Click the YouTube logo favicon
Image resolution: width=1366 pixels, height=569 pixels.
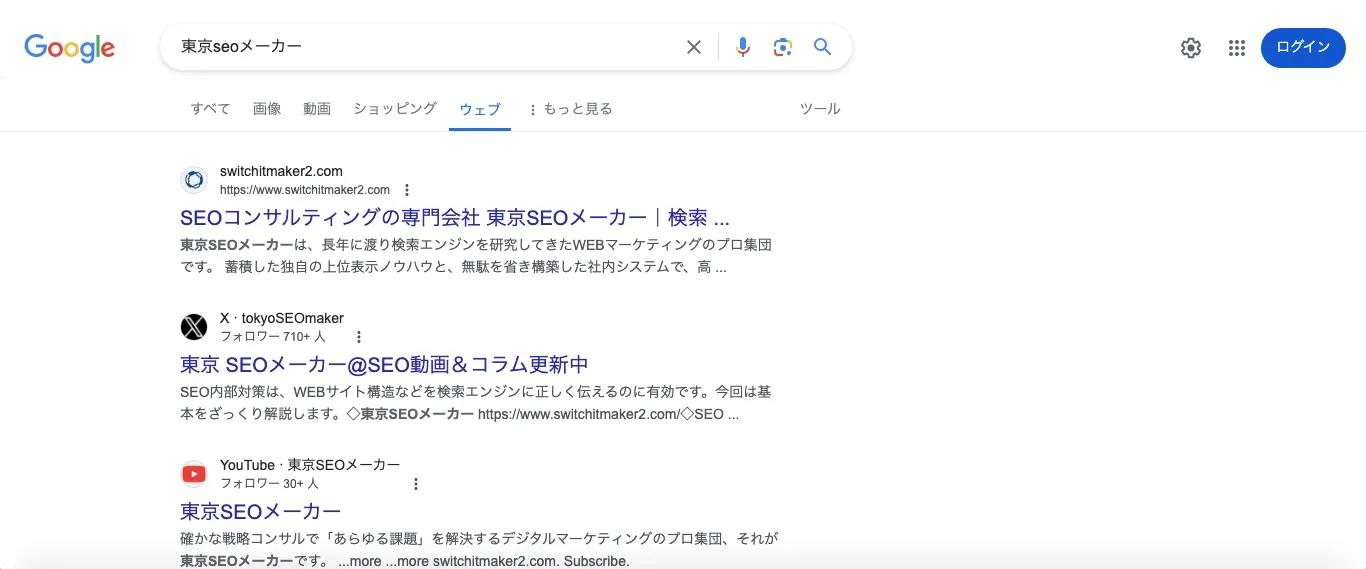coord(193,474)
